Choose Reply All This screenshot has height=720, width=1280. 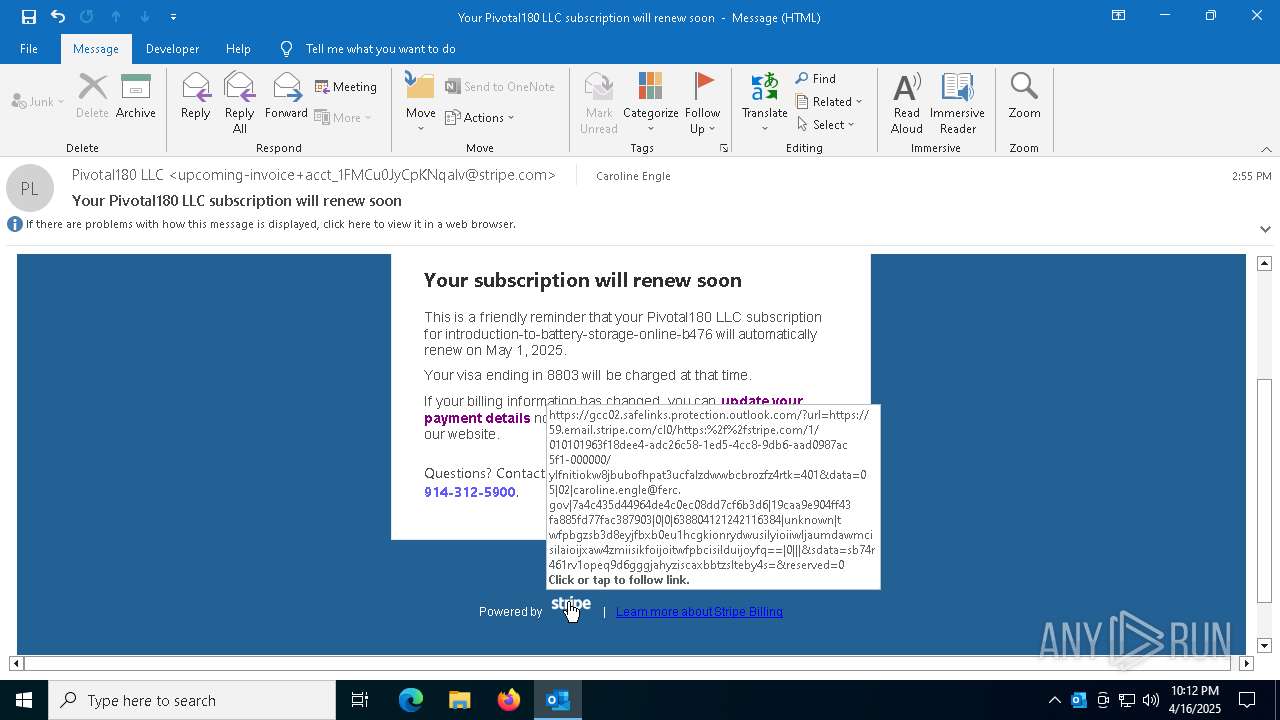point(240,103)
